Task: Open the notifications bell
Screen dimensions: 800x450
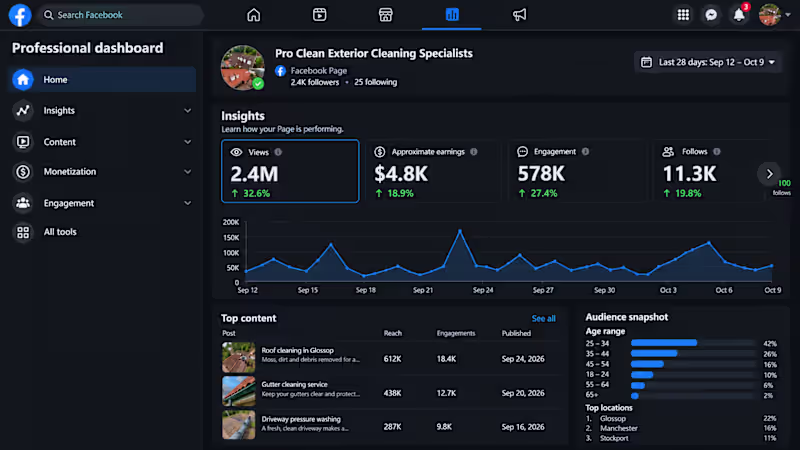Action: point(739,15)
